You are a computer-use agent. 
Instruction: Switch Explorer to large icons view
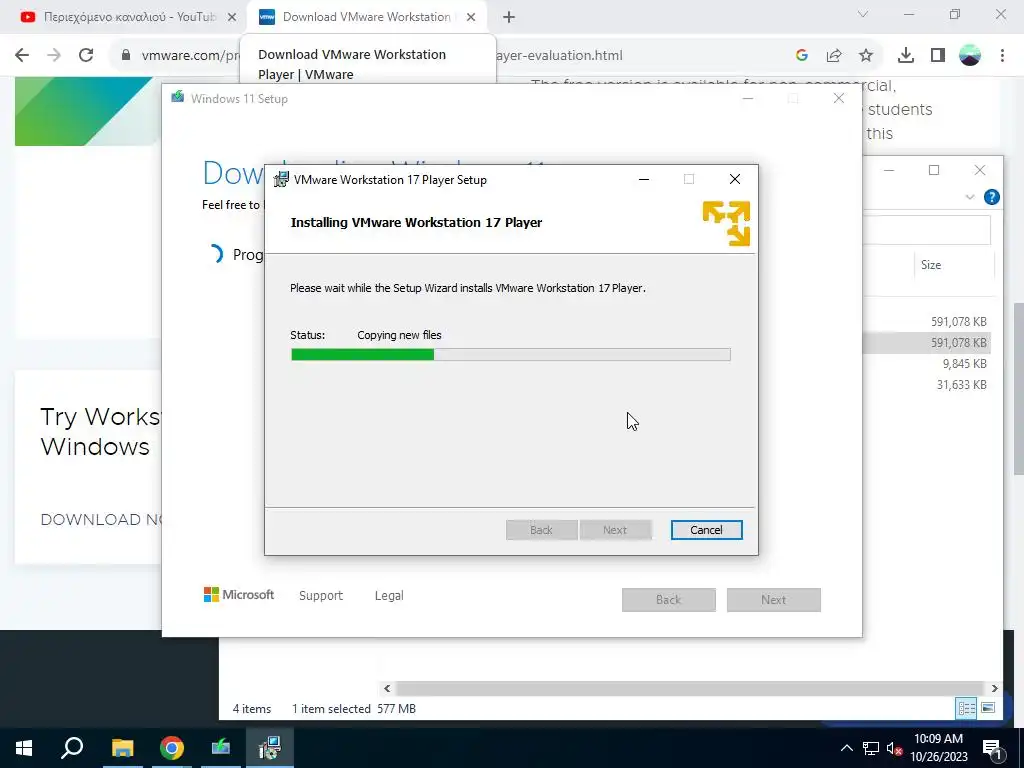click(x=988, y=708)
